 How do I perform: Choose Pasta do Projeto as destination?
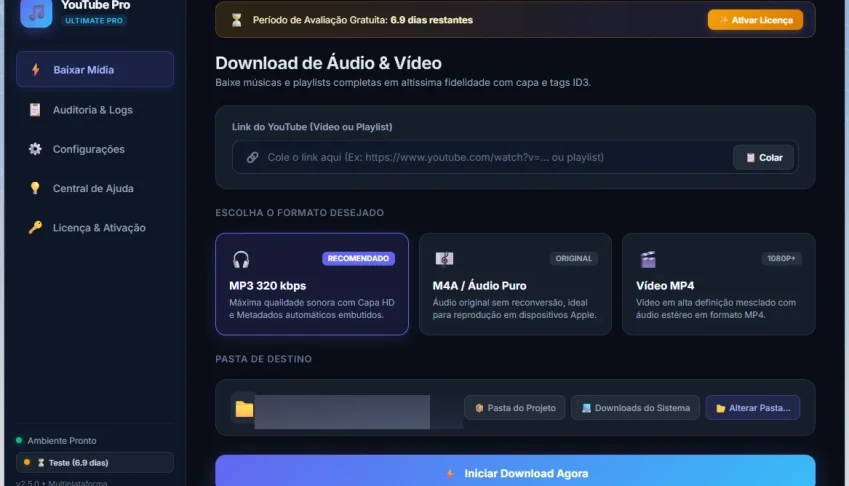515,408
